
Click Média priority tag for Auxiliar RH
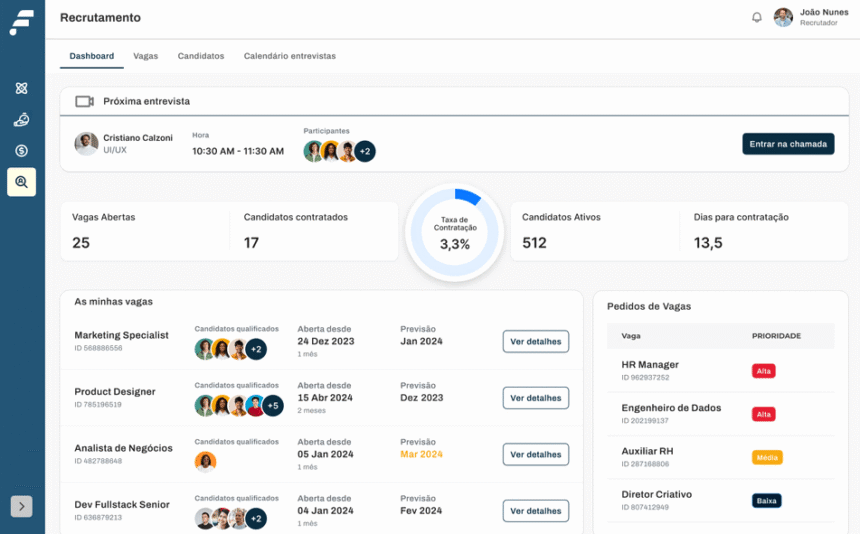coord(767,458)
